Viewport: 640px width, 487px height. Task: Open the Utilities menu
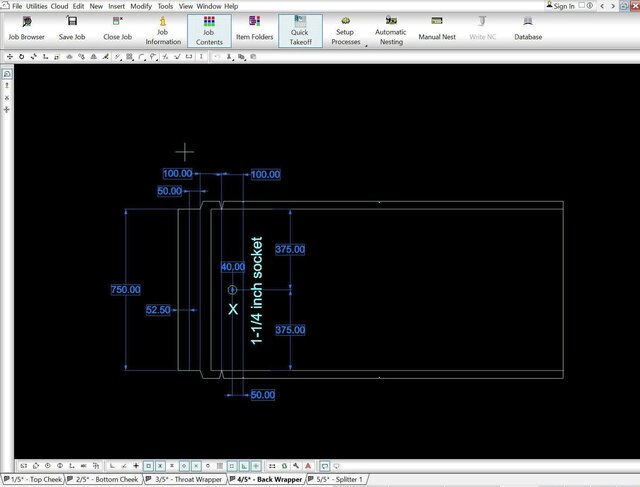click(x=37, y=6)
